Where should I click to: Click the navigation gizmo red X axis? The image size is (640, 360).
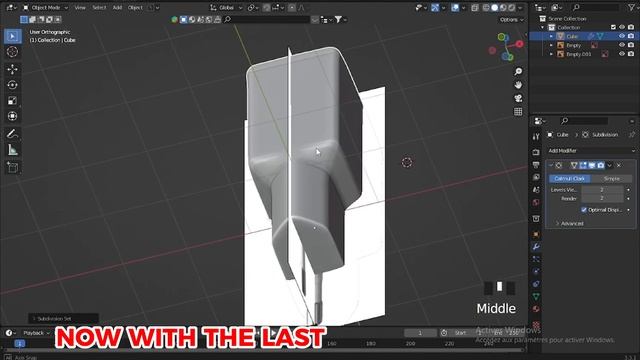click(519, 44)
